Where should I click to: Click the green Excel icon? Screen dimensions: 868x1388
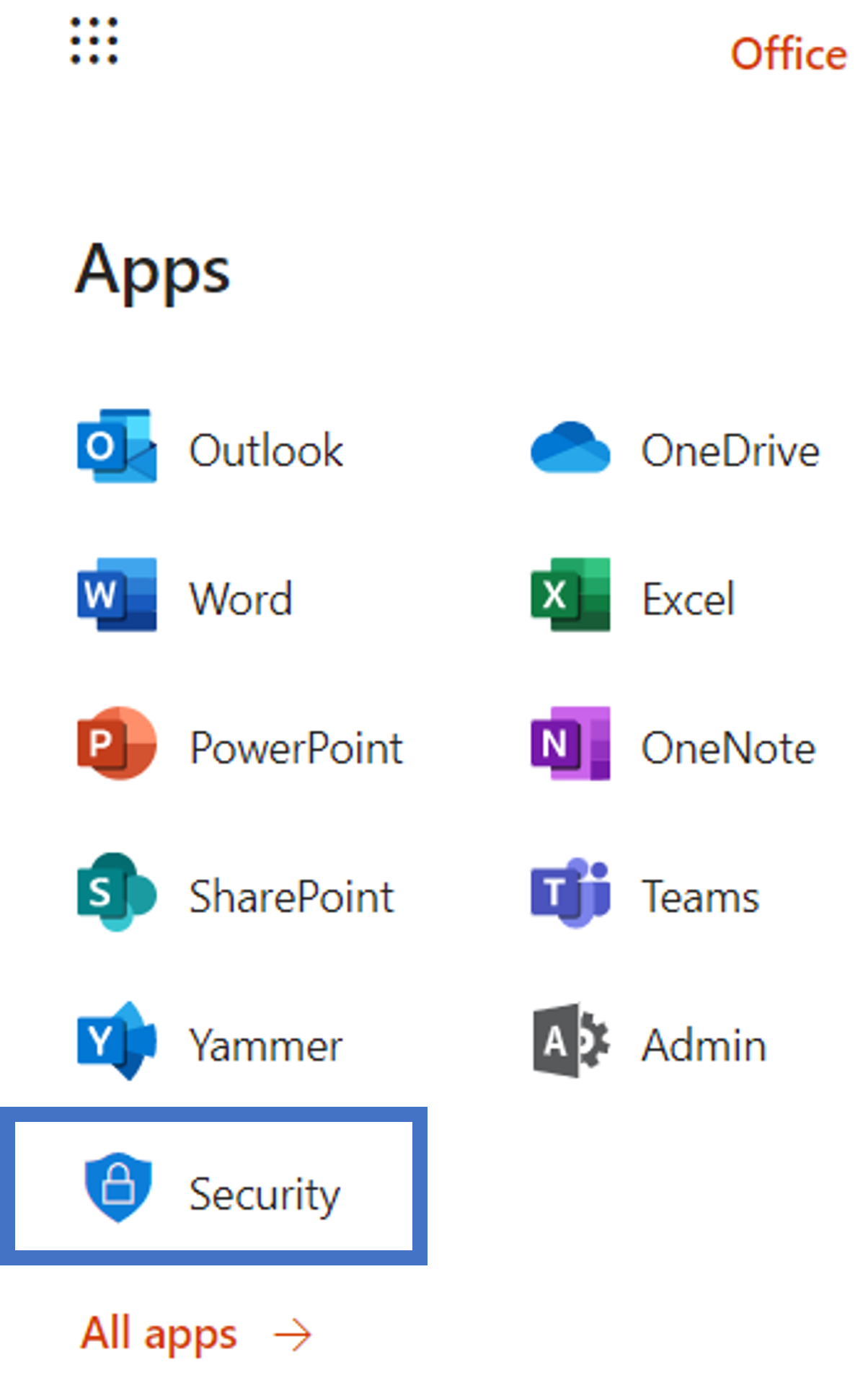pyautogui.click(x=570, y=595)
